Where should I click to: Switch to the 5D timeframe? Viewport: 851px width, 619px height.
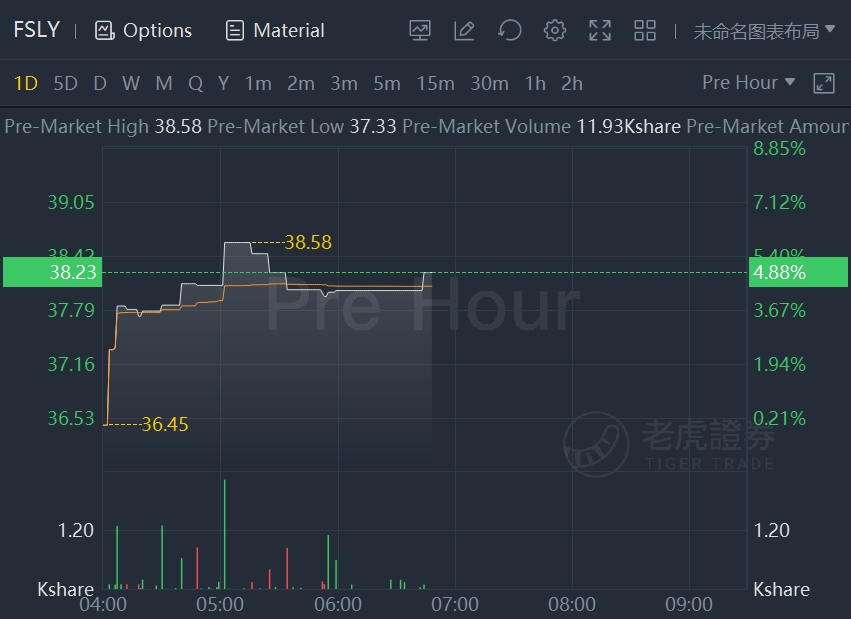(x=66, y=84)
